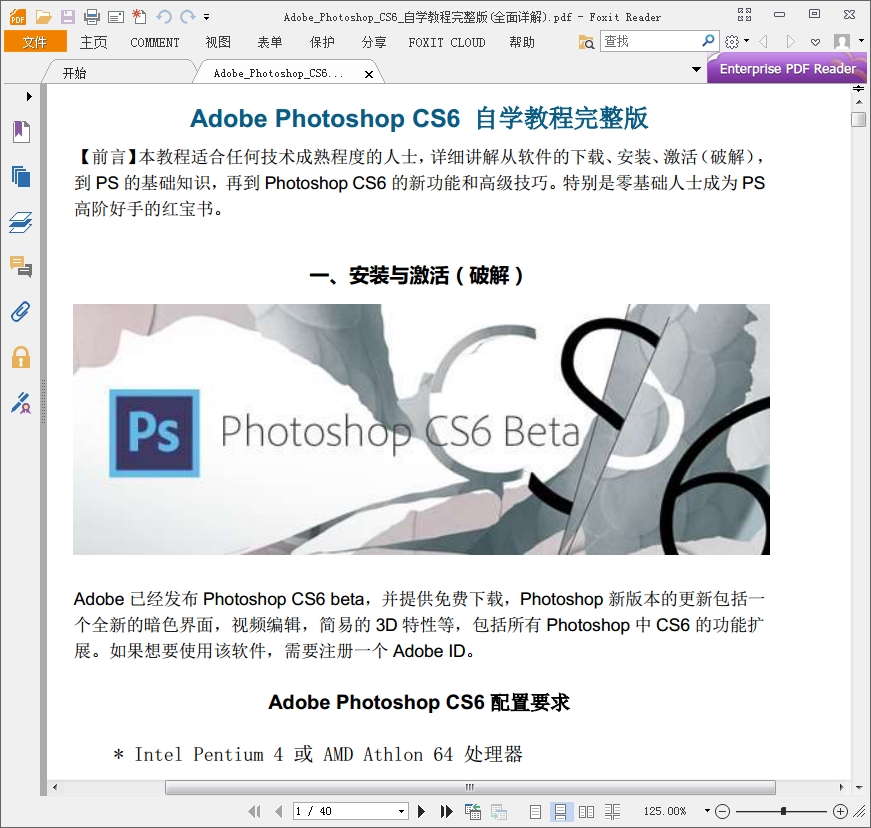The image size is (871, 828).
Task: Open the COMMENT ribbon tab
Action: tap(154, 42)
